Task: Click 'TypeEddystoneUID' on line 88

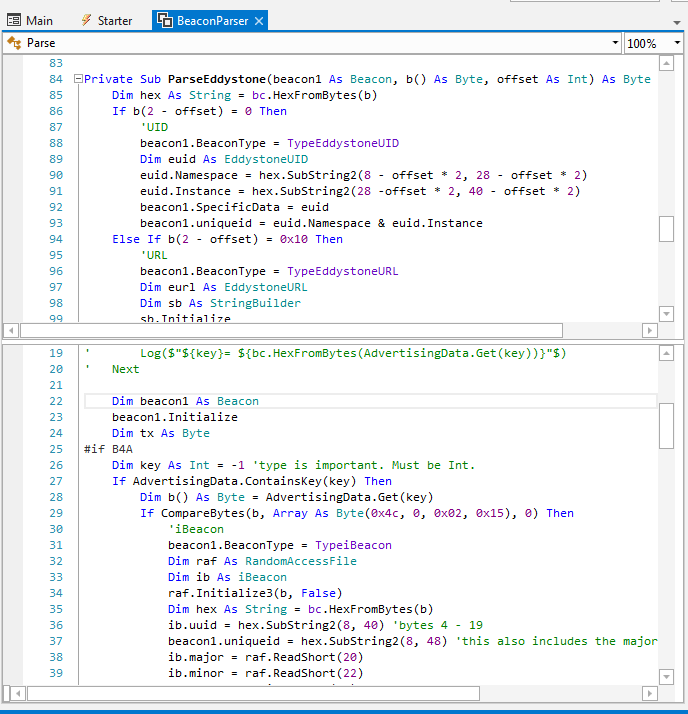Action: (x=343, y=143)
